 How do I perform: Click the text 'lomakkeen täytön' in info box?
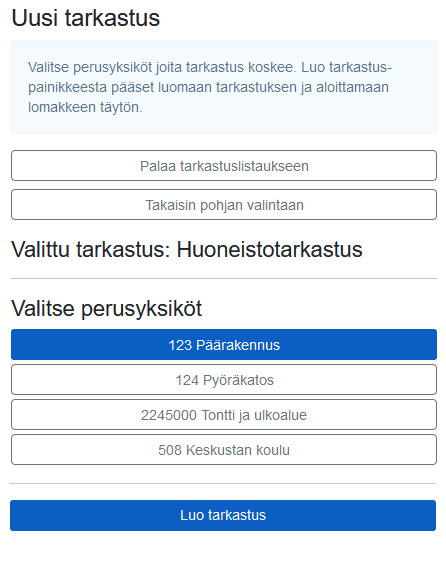pyautogui.click(x=85, y=107)
